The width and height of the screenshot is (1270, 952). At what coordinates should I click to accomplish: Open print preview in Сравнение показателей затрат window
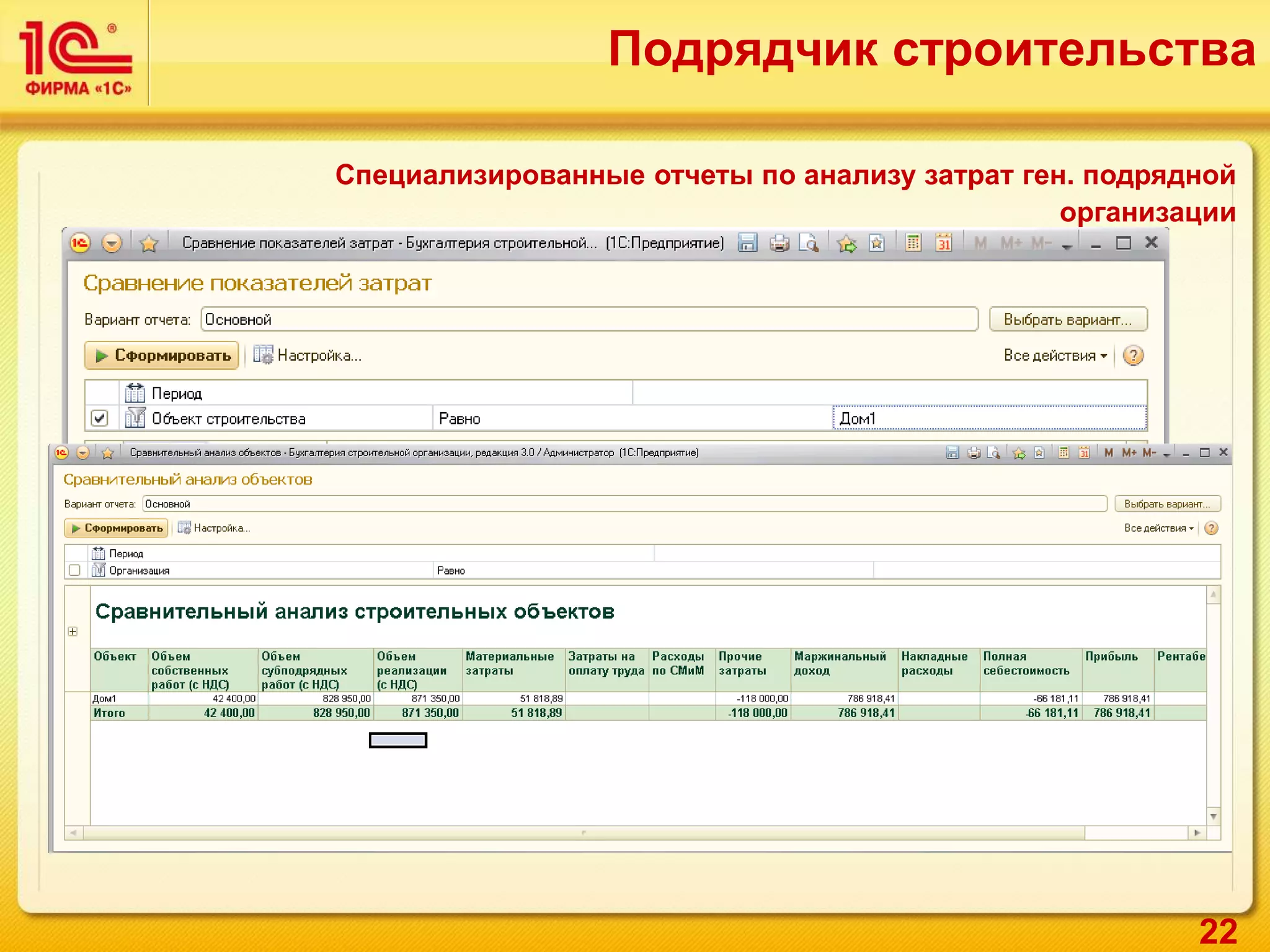point(809,243)
